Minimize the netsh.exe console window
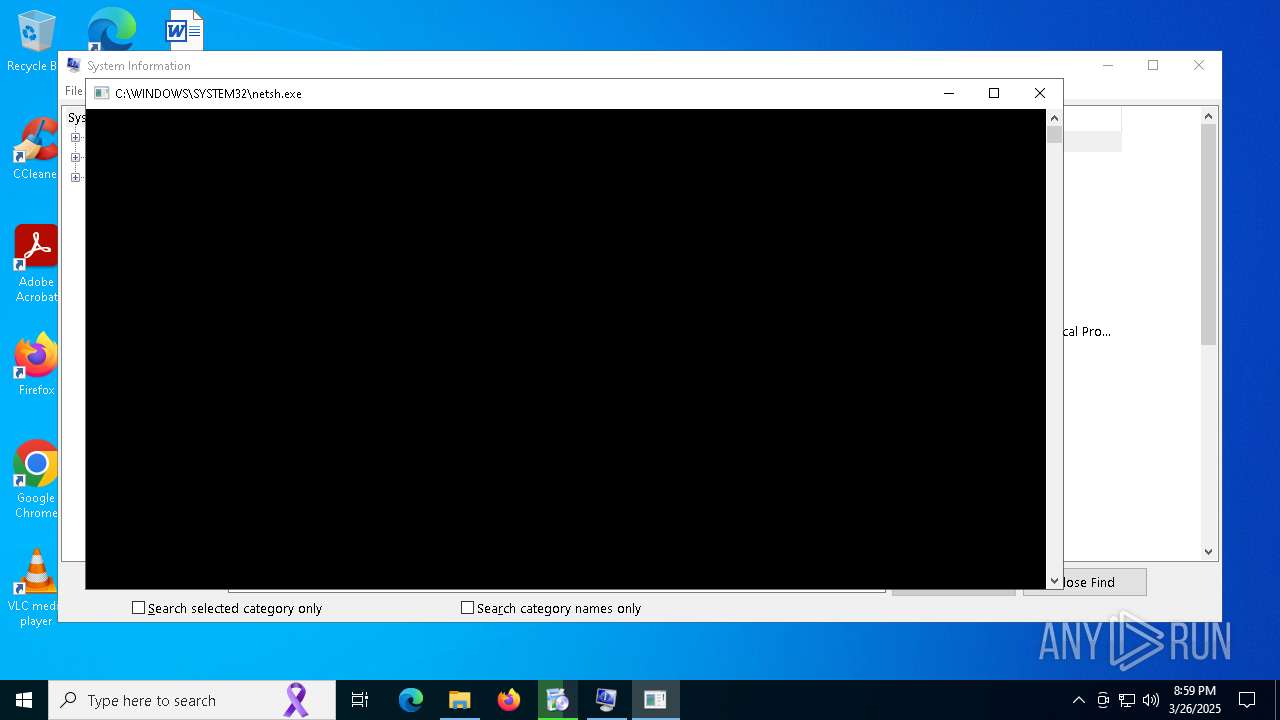This screenshot has width=1280, height=720. tap(948, 93)
